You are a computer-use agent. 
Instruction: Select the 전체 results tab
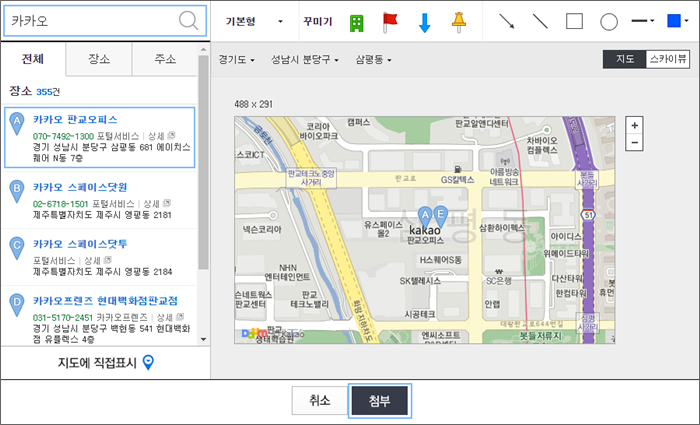coord(33,59)
